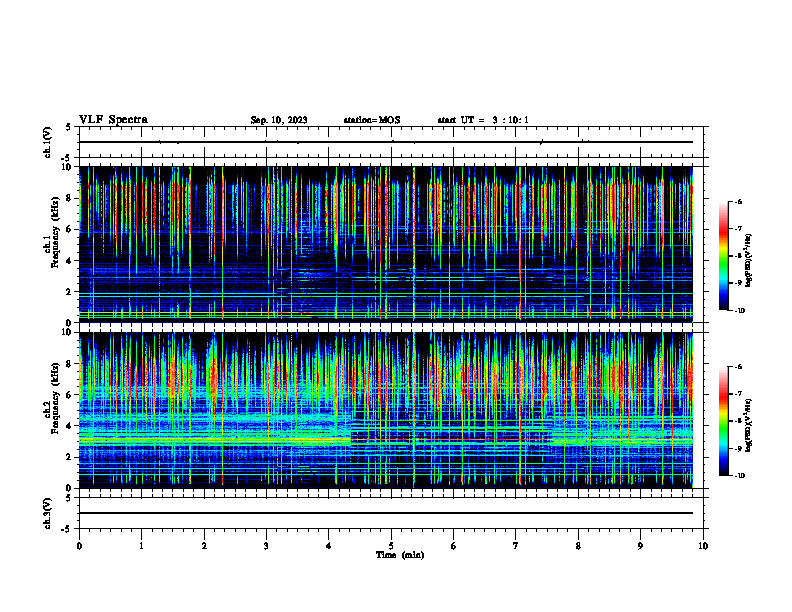
Task: Click the "4" kHz tick of ch.2 spectrogram
Action: pos(71,426)
